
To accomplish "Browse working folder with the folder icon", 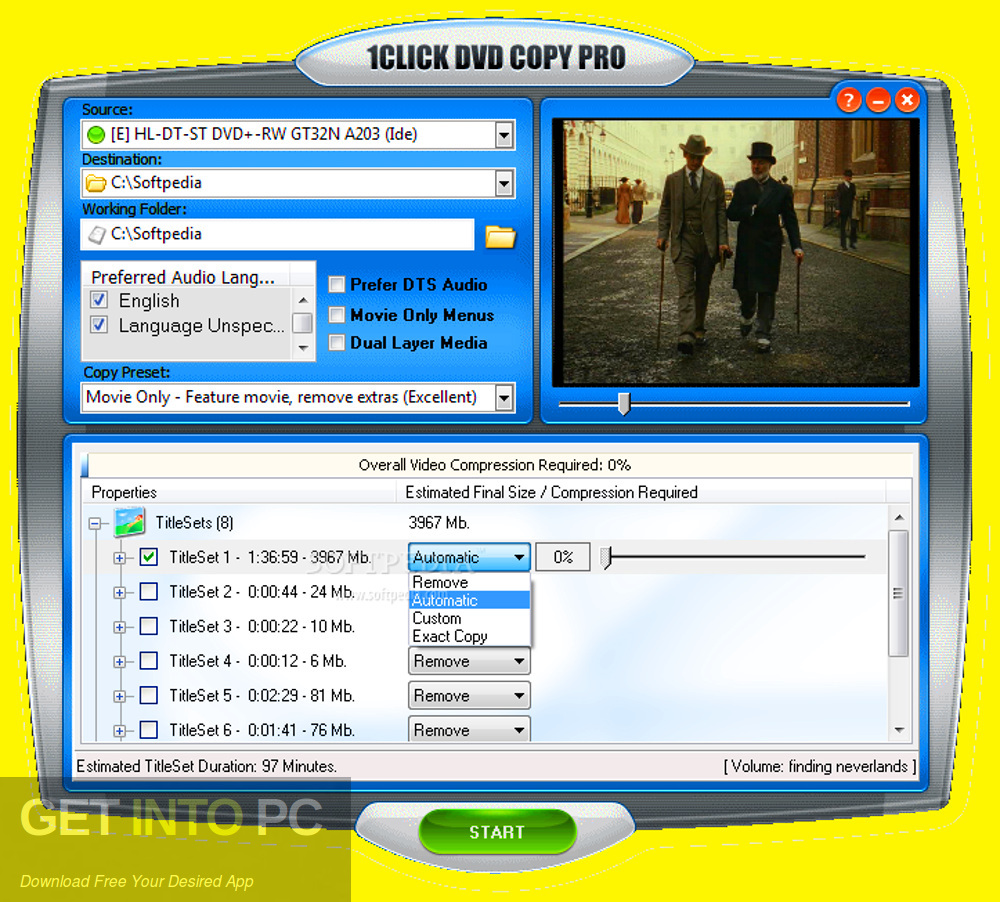I will 500,236.
